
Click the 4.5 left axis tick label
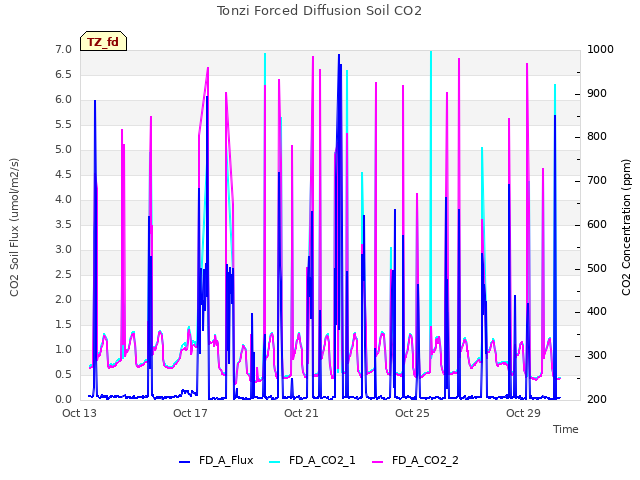click(x=64, y=175)
